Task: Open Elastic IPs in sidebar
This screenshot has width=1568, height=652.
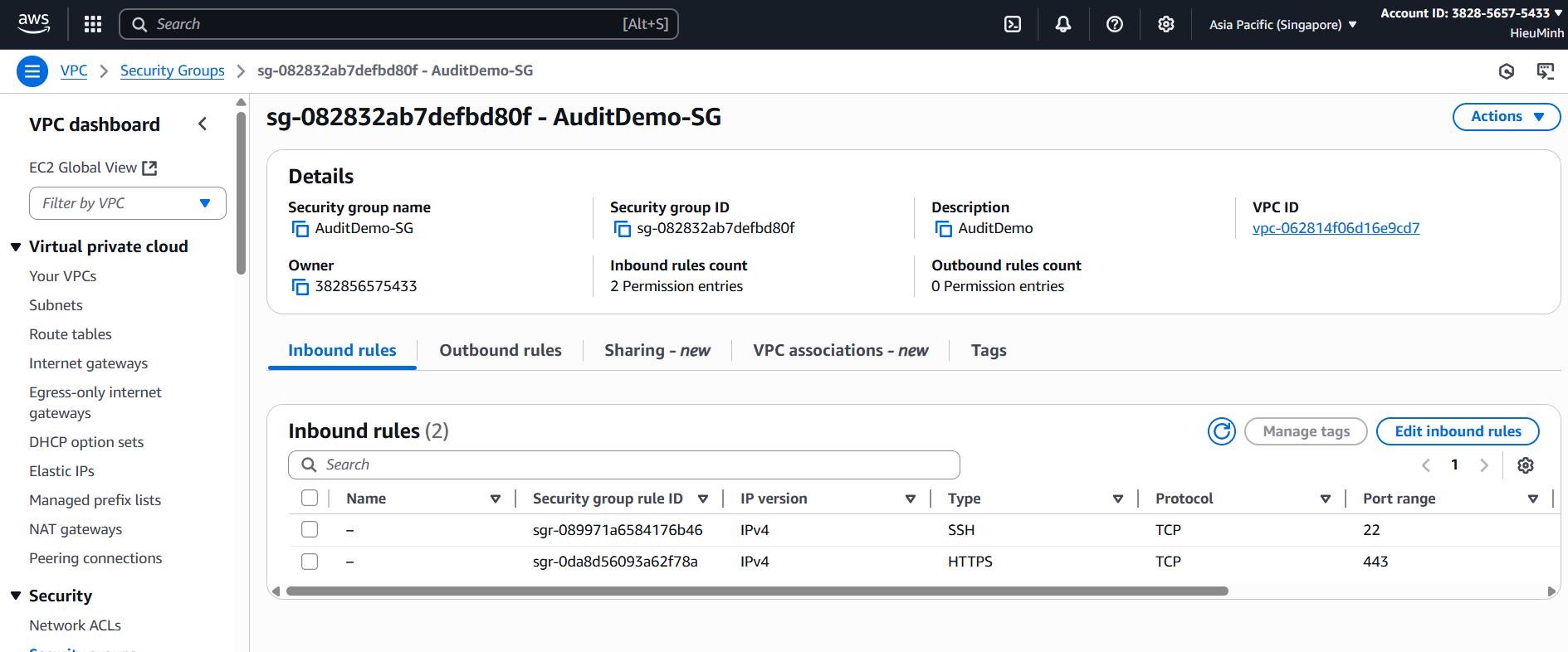Action: [x=62, y=471]
